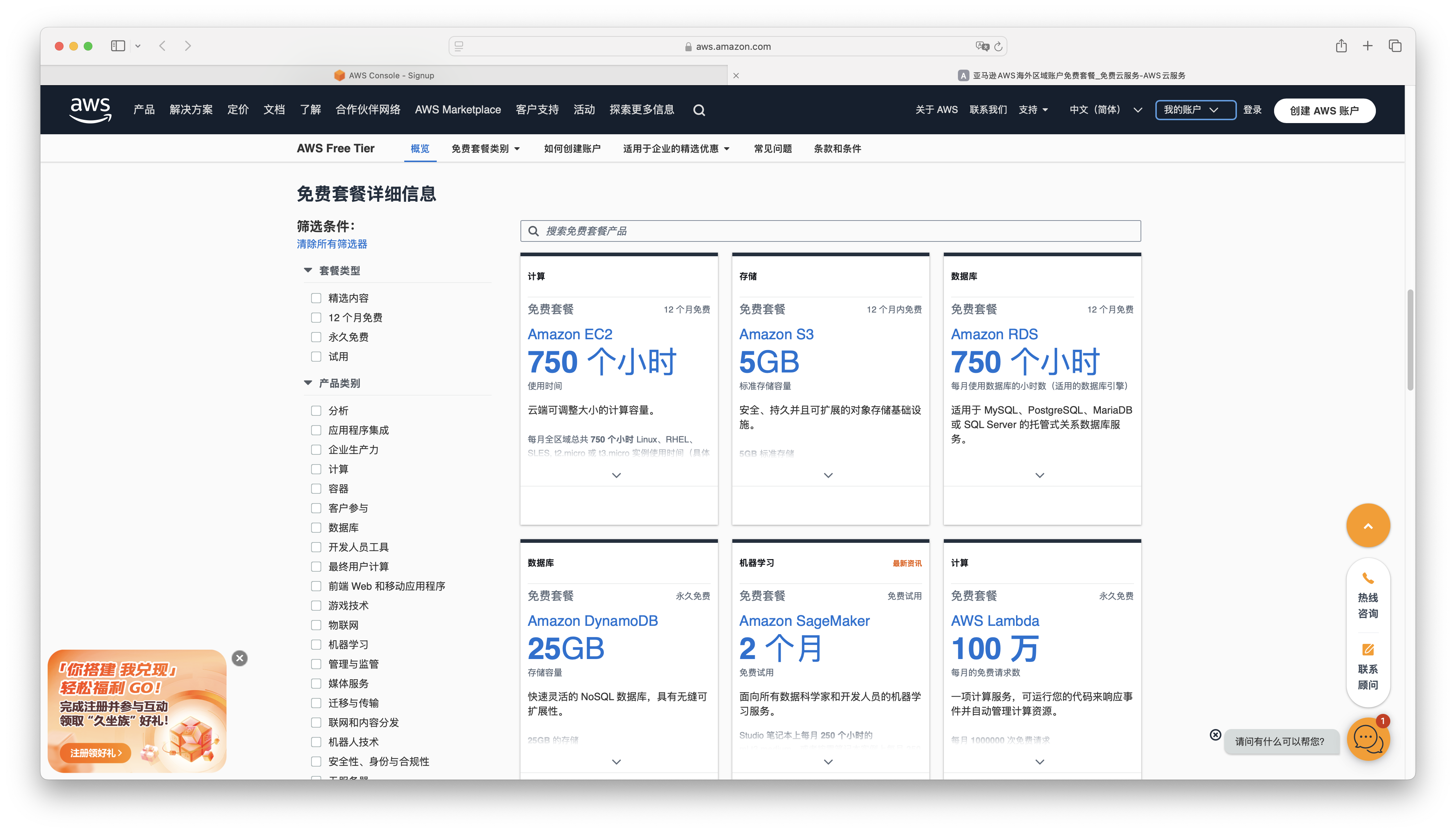Click the hotline phone icon

click(1368, 579)
